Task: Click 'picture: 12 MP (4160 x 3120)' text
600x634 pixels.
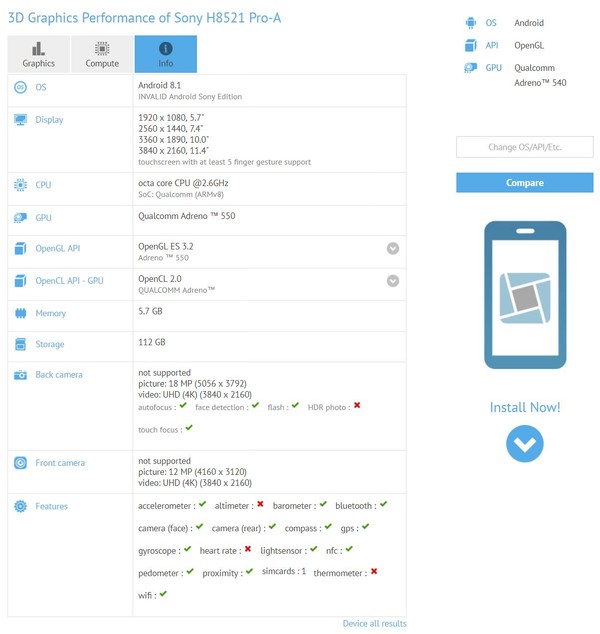Action: tap(192, 472)
